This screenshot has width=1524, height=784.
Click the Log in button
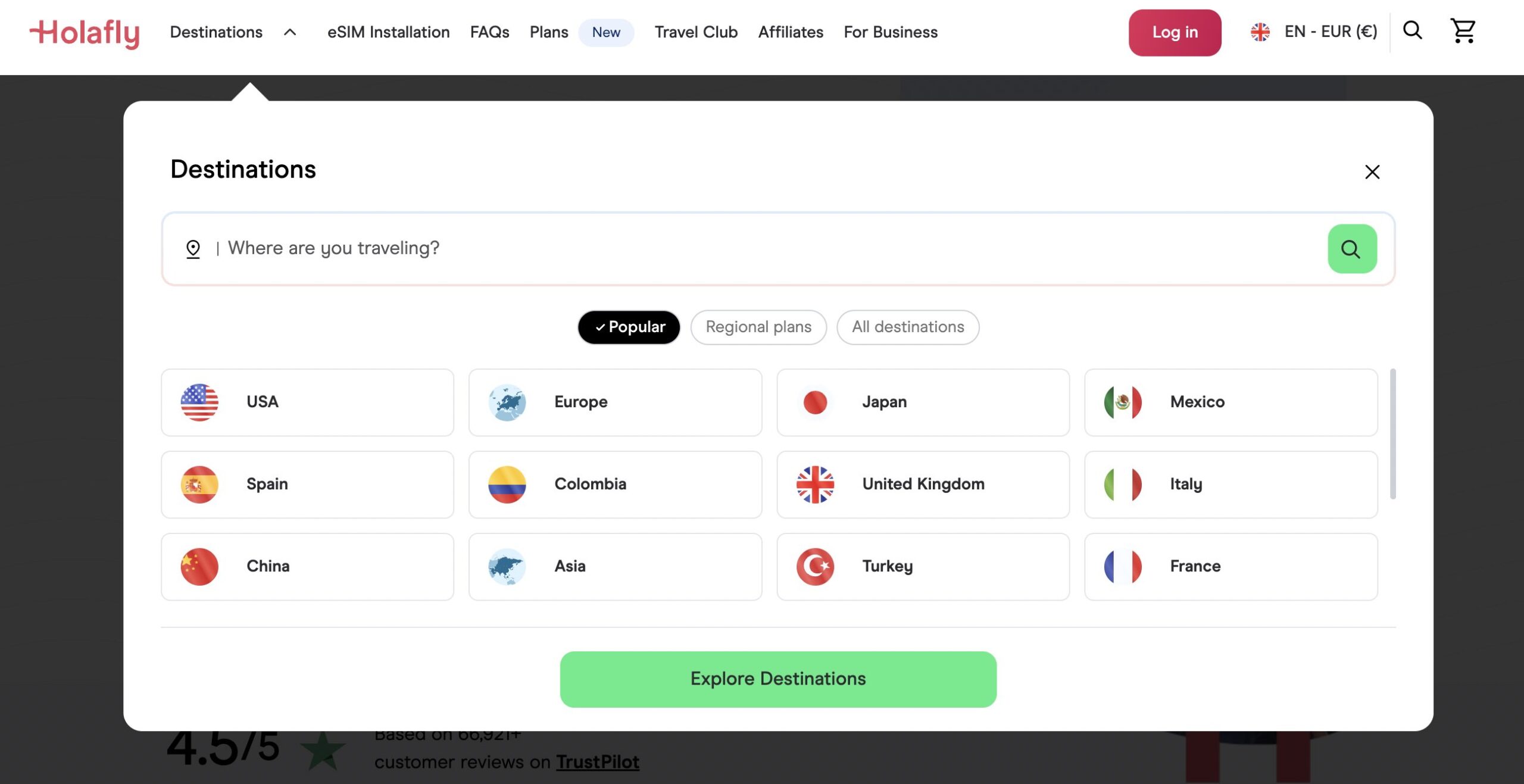click(x=1175, y=32)
